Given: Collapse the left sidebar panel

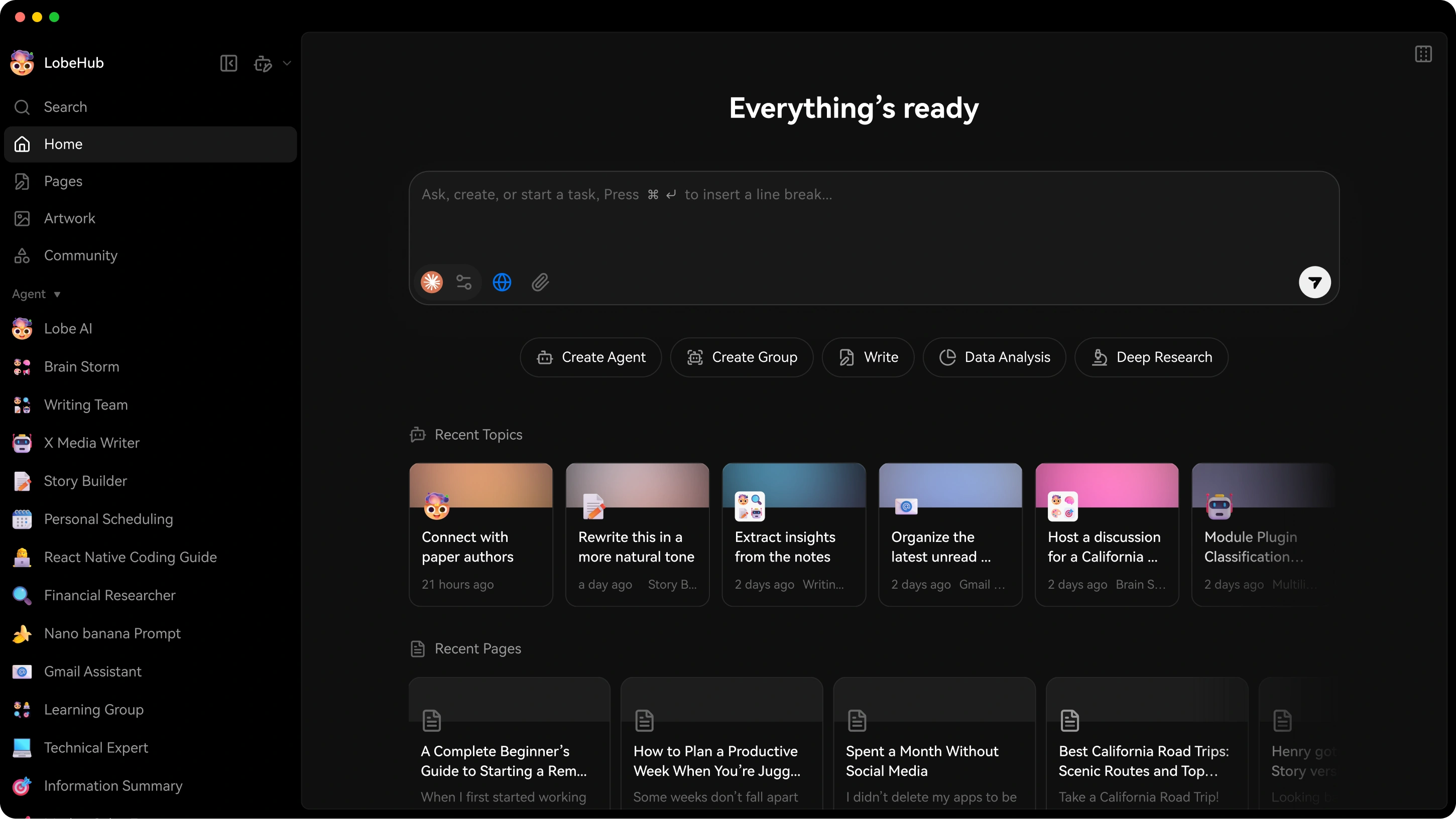Looking at the screenshot, I should click(x=228, y=63).
